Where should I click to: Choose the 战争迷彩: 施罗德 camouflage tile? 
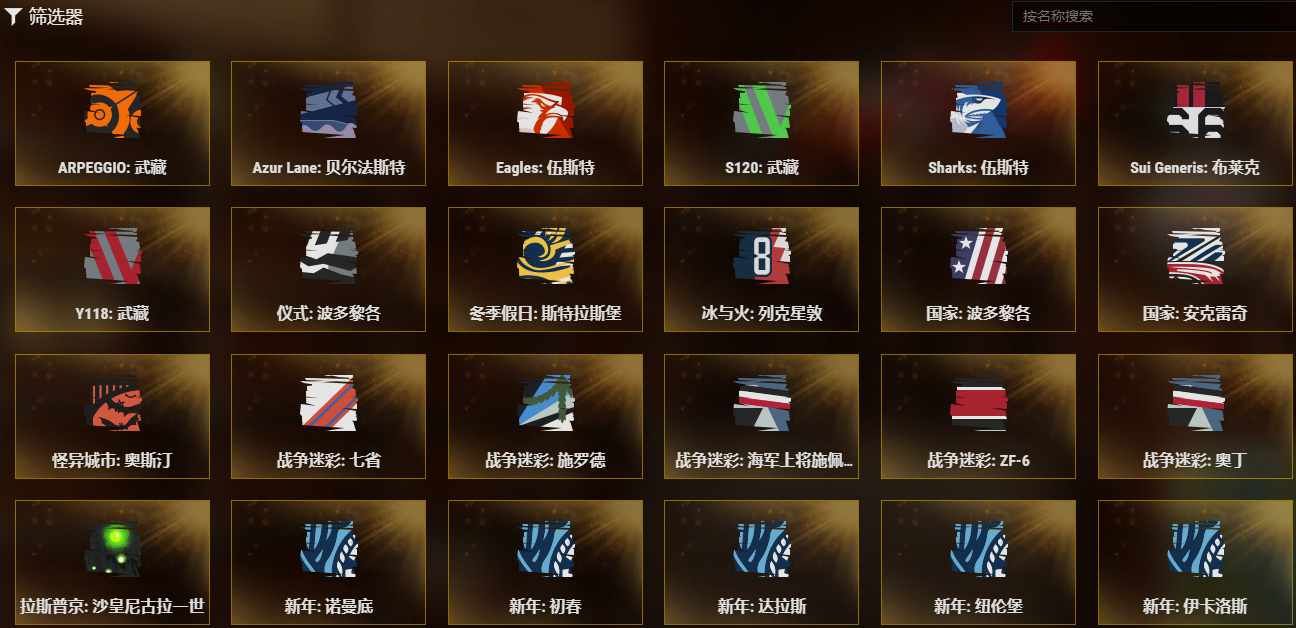coord(546,416)
